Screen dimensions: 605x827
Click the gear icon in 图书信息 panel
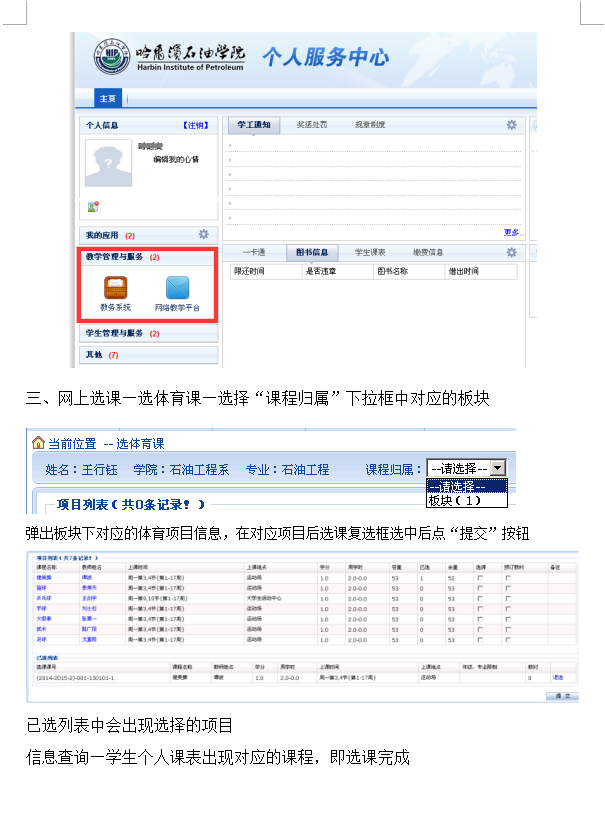tap(511, 253)
